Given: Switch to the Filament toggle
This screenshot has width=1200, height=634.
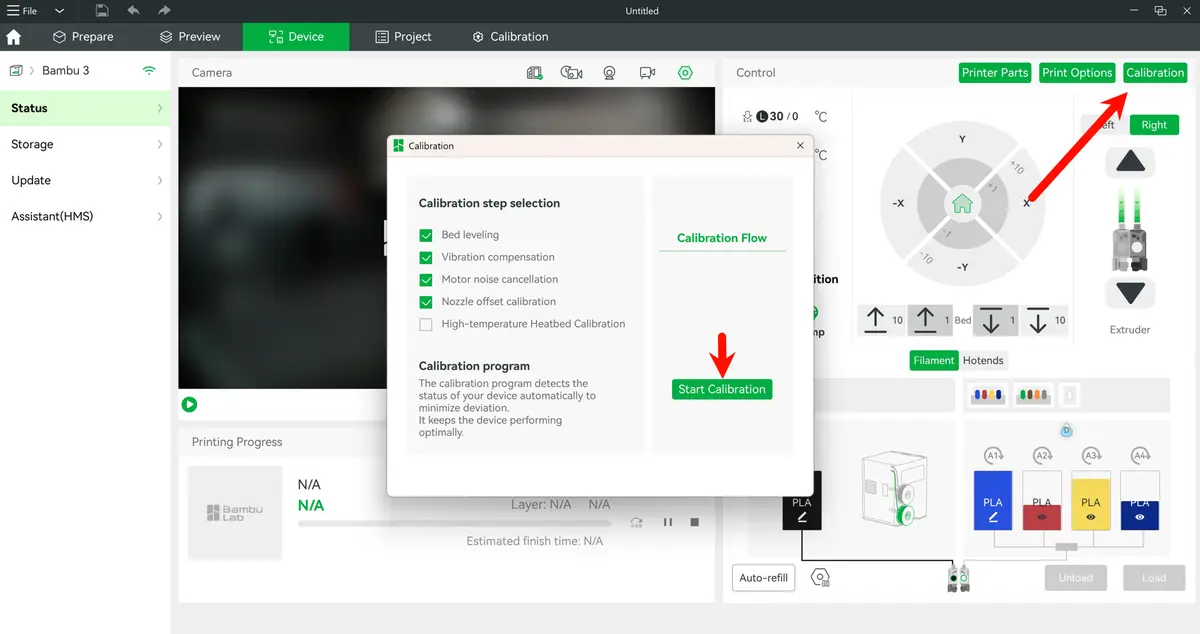Looking at the screenshot, I should [934, 360].
